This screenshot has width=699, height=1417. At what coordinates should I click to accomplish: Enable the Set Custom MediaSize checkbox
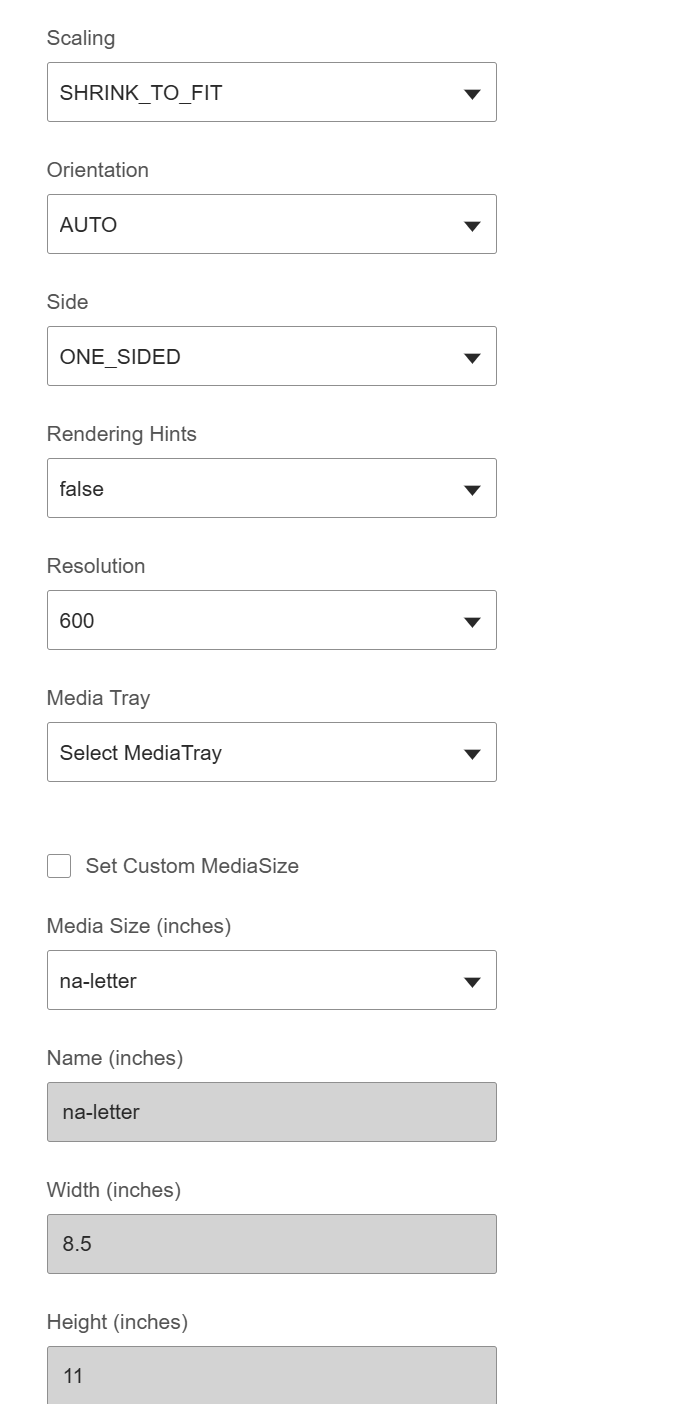click(x=59, y=866)
